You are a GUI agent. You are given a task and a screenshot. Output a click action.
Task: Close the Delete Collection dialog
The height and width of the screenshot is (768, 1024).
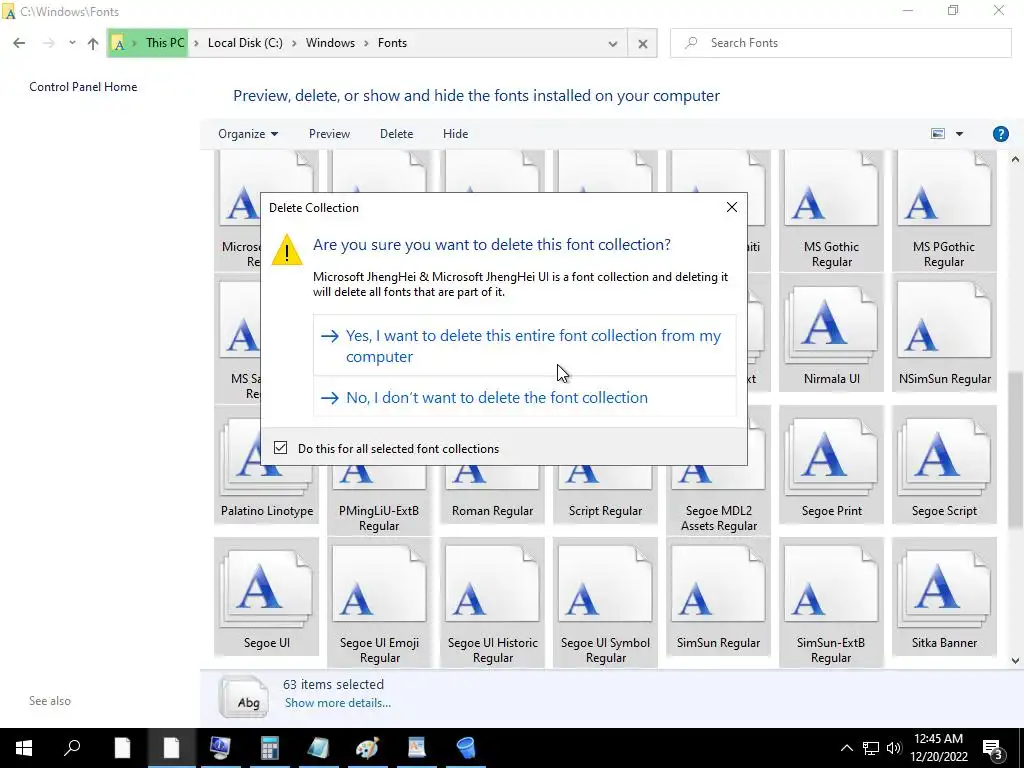(x=731, y=207)
